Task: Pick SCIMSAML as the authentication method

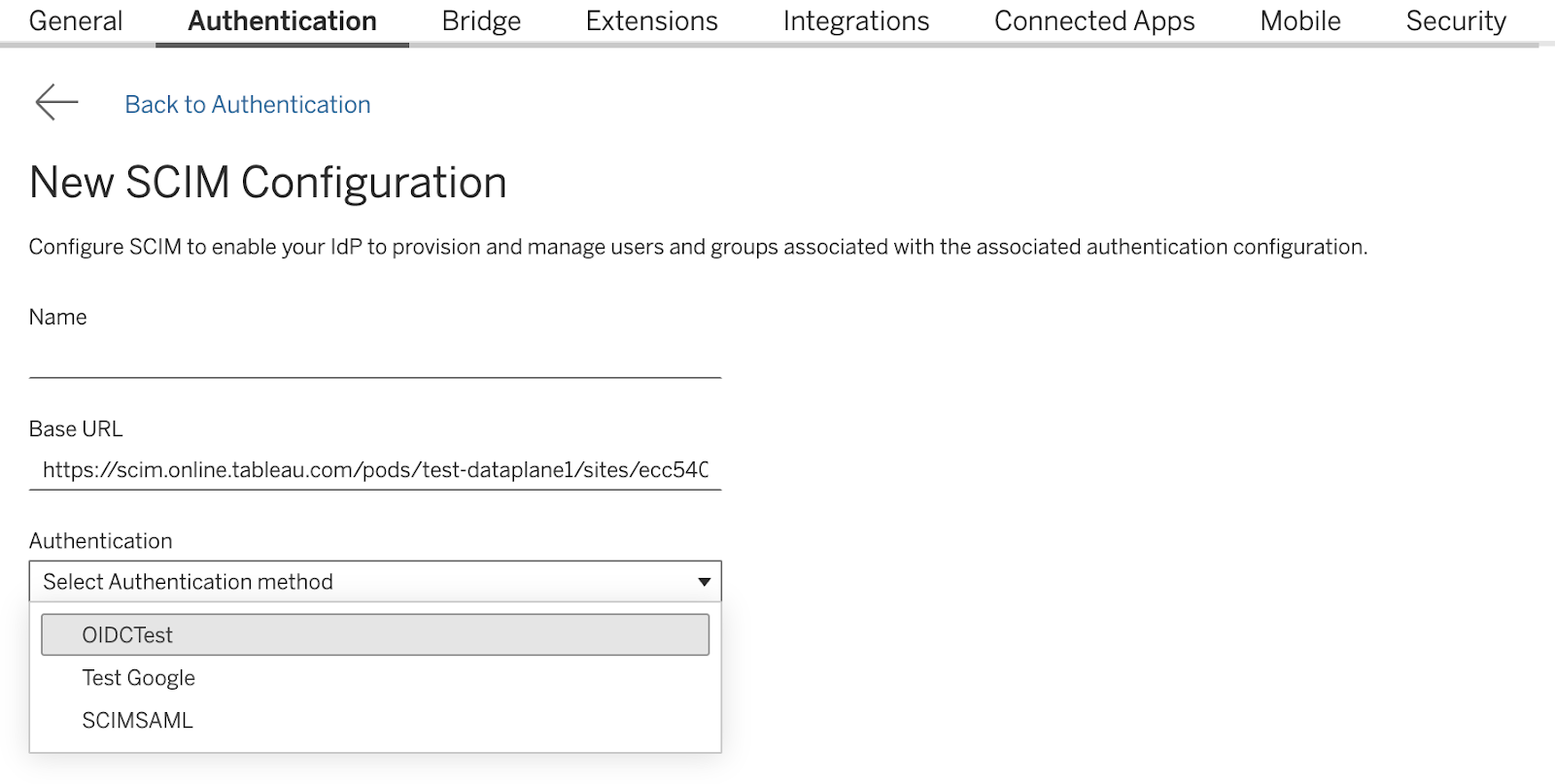Action: click(138, 721)
